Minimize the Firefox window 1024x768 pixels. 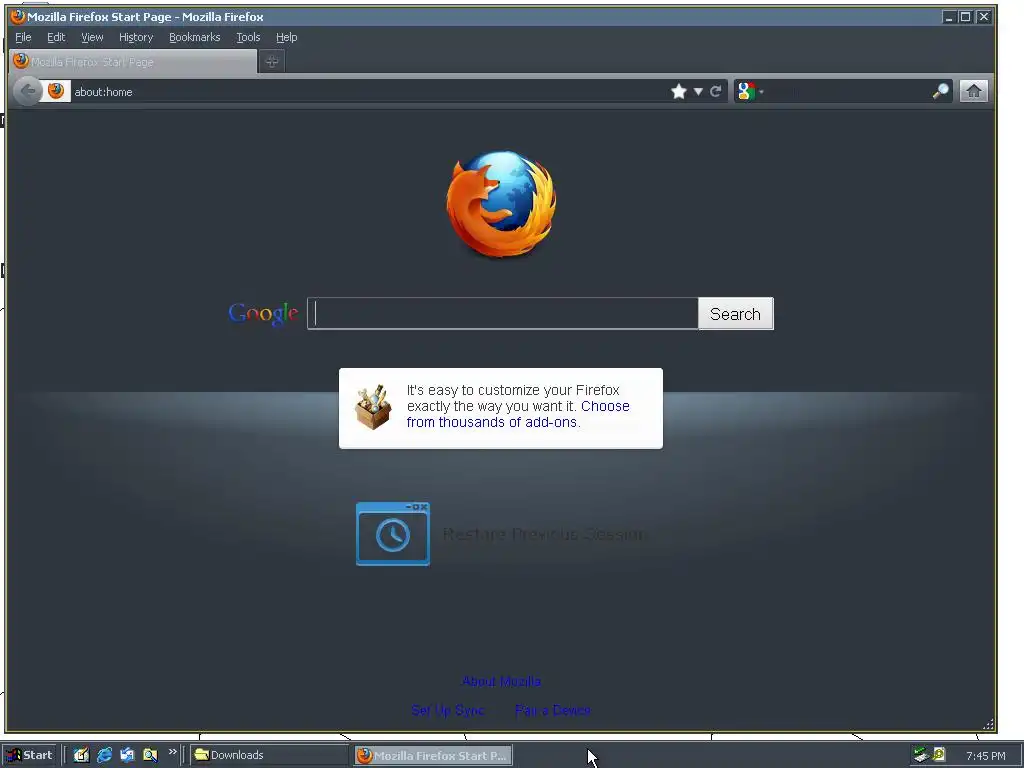pos(949,17)
